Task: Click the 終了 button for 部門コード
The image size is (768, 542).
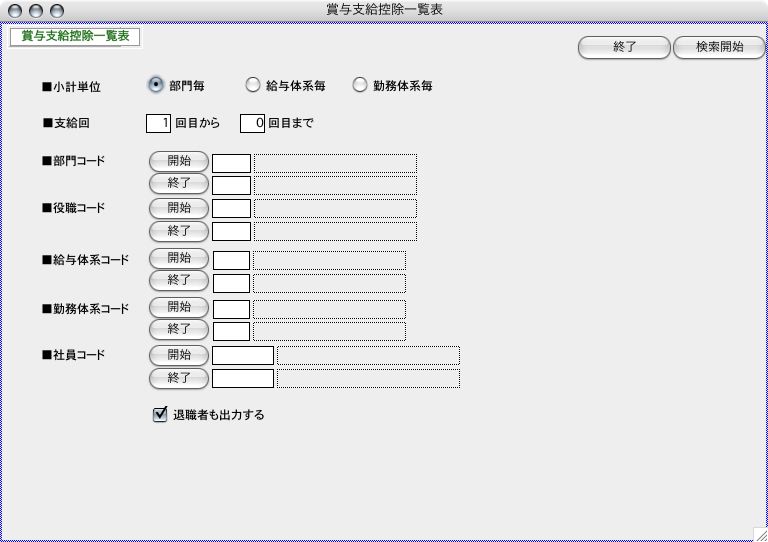Action: pyautogui.click(x=179, y=184)
